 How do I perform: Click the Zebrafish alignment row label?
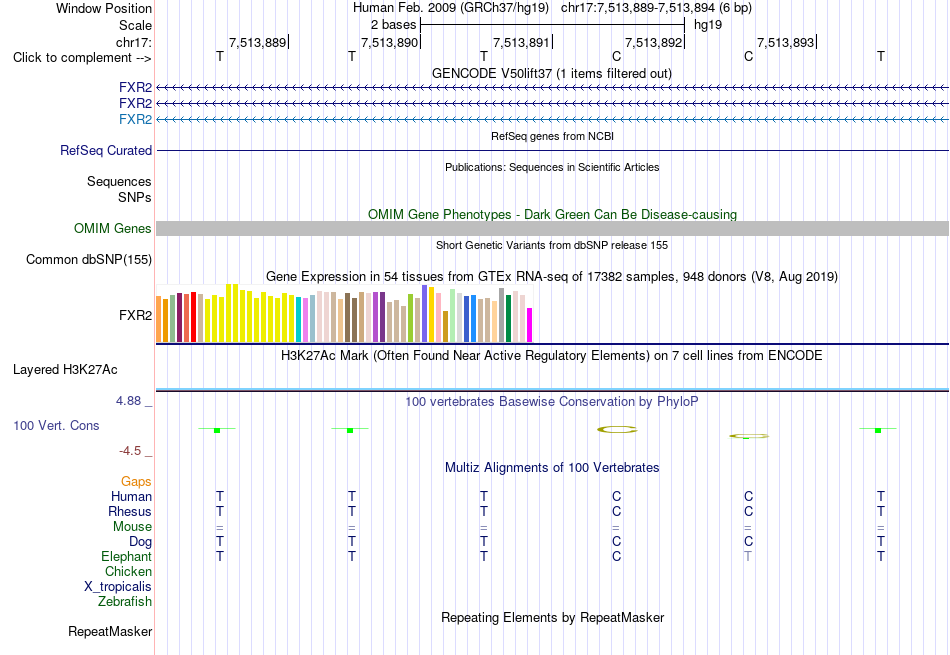125,602
